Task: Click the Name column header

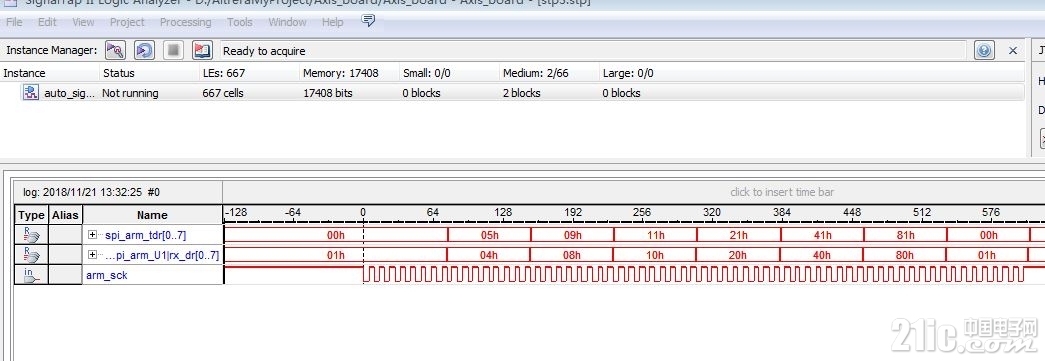Action: point(152,214)
